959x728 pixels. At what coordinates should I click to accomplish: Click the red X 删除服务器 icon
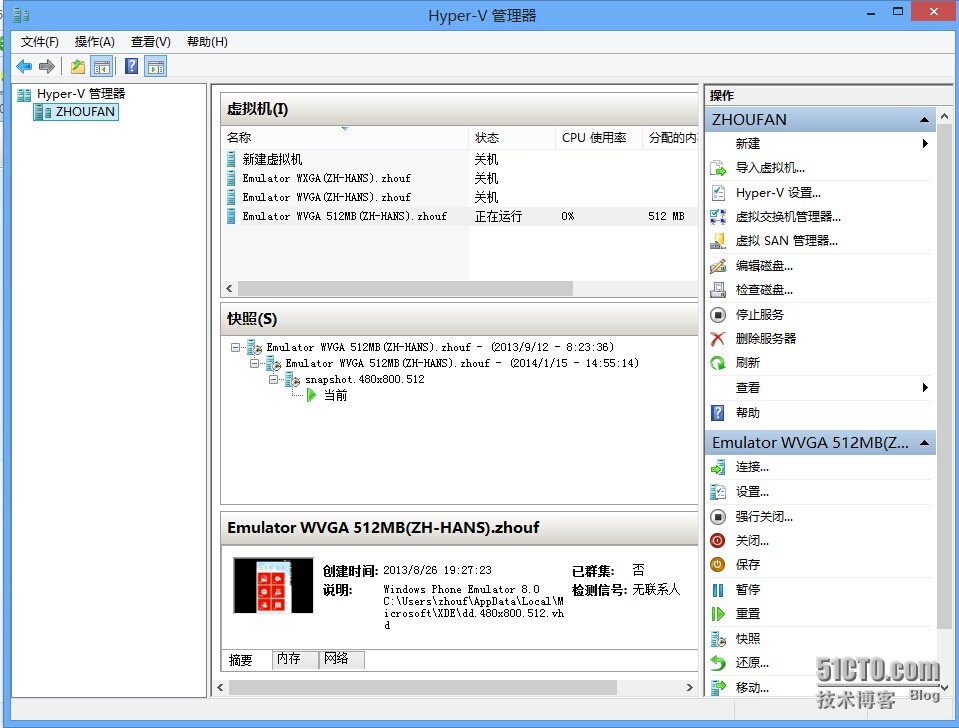(717, 338)
